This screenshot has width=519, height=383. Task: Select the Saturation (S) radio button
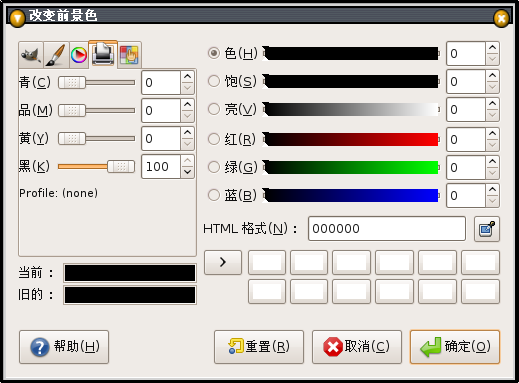click(214, 81)
